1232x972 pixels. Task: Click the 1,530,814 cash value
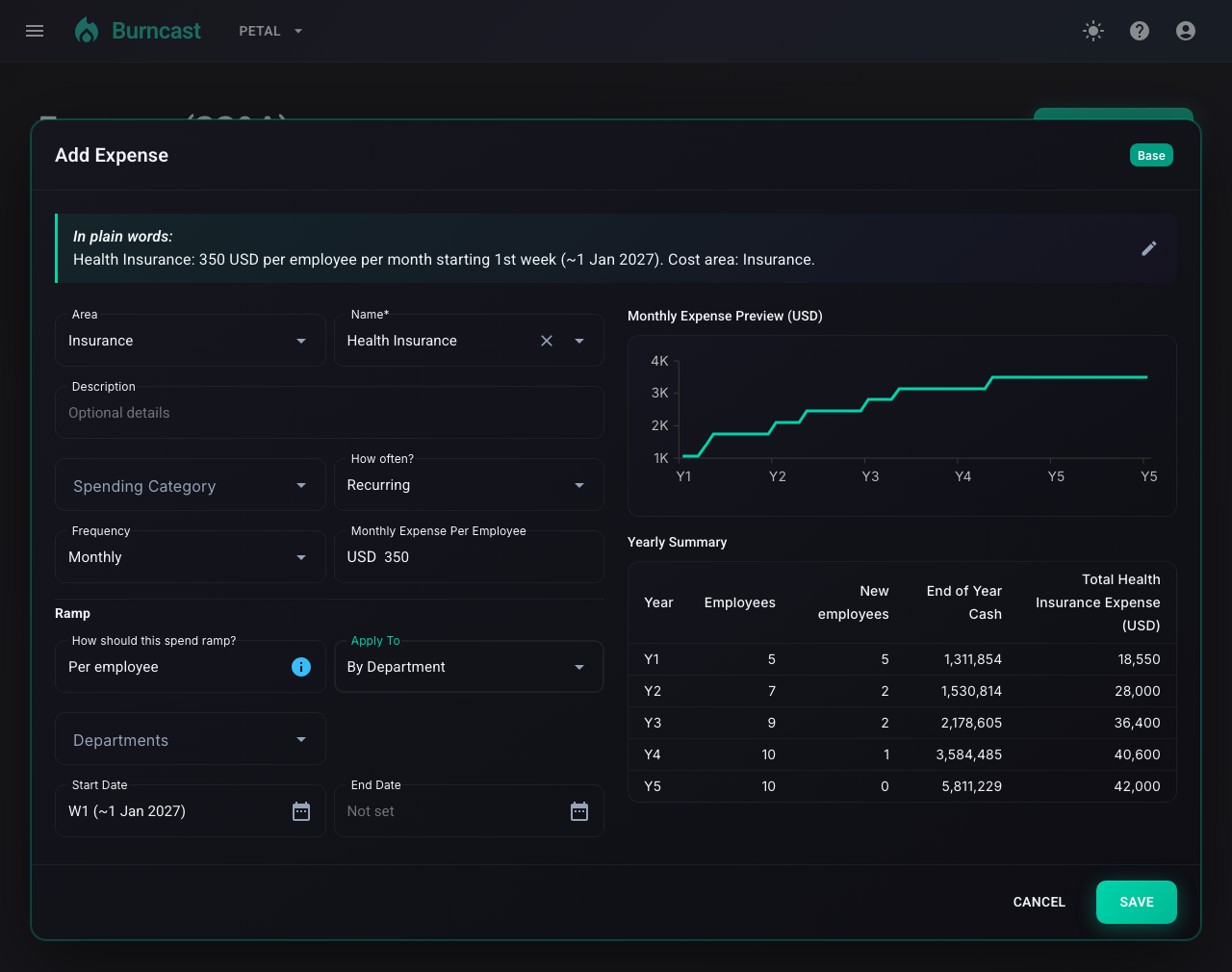pyautogui.click(x=972, y=691)
